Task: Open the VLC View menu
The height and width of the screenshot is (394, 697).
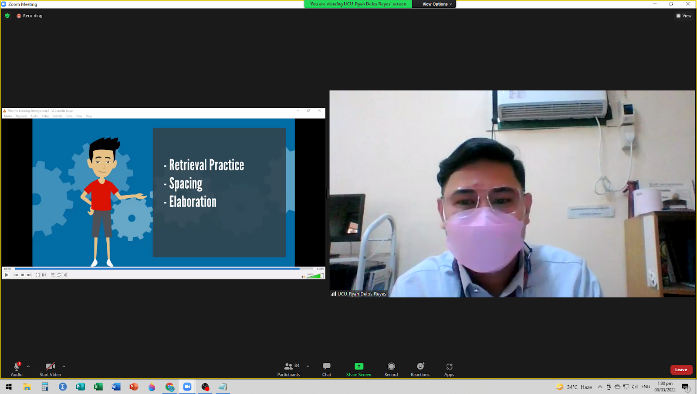Action: [79, 116]
